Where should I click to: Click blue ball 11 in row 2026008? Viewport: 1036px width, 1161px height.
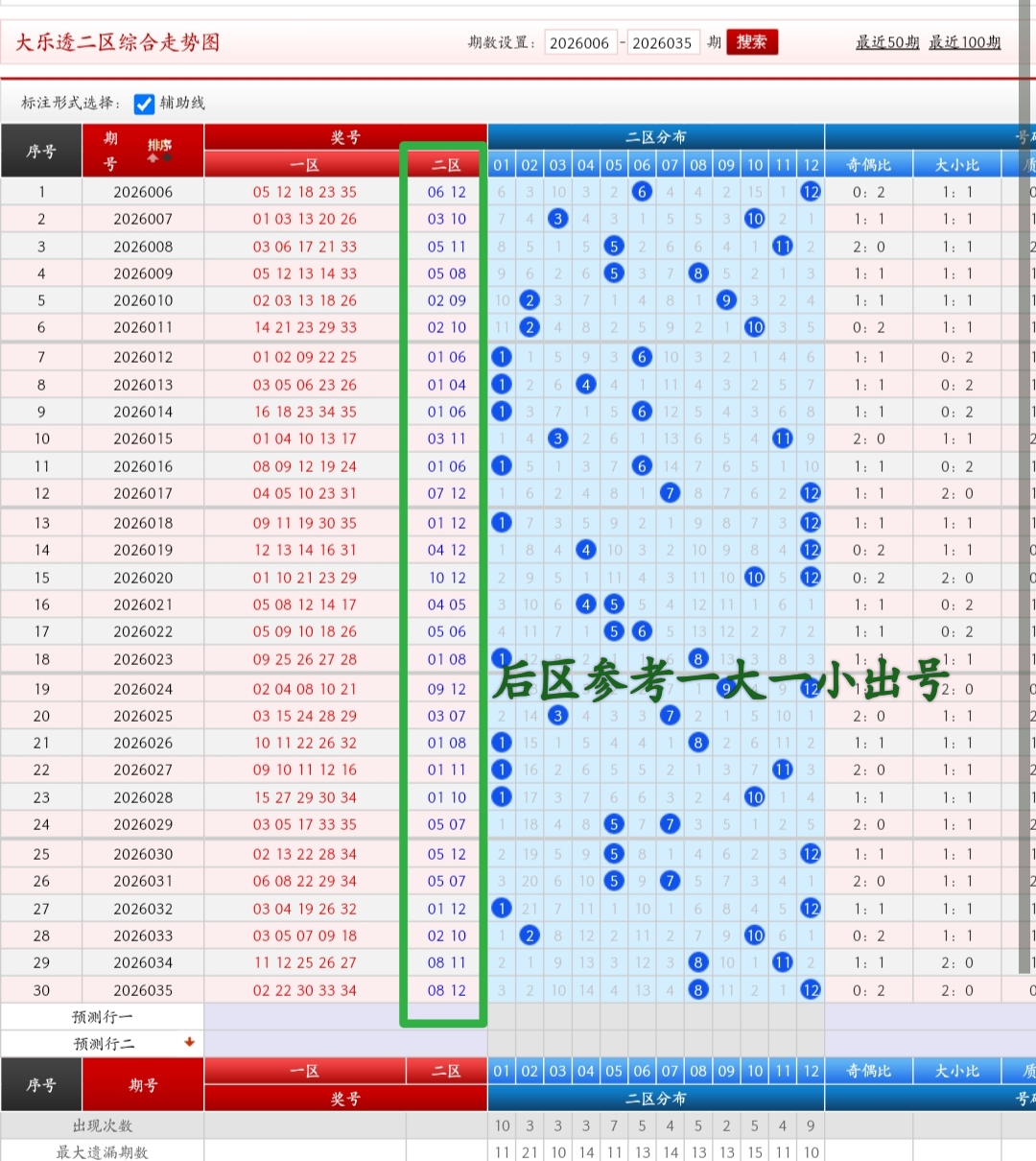(x=783, y=247)
